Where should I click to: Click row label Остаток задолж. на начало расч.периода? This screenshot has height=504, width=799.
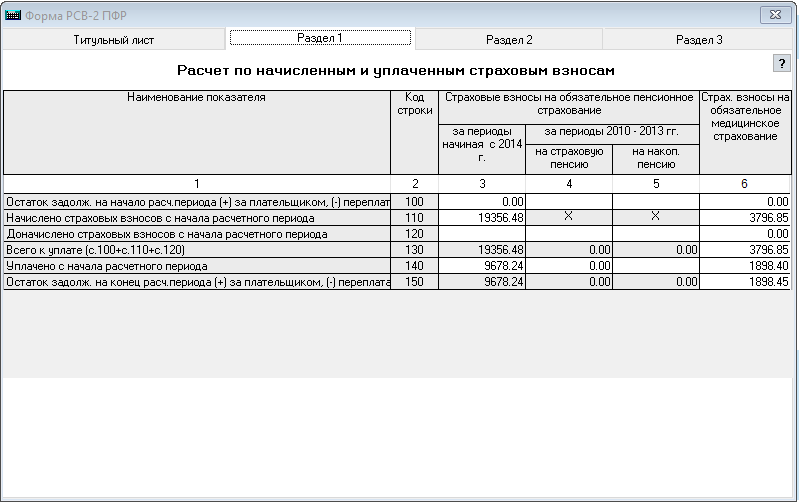pyautogui.click(x=197, y=202)
